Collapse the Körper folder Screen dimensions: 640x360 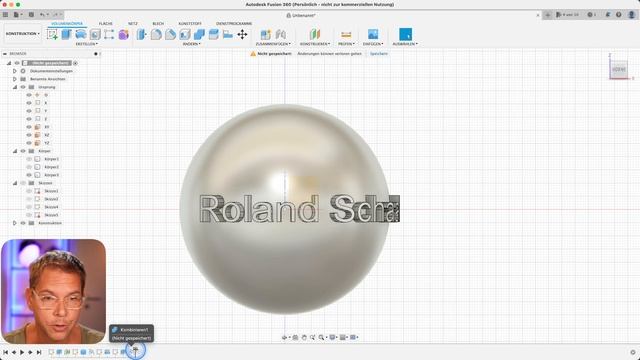point(15,151)
